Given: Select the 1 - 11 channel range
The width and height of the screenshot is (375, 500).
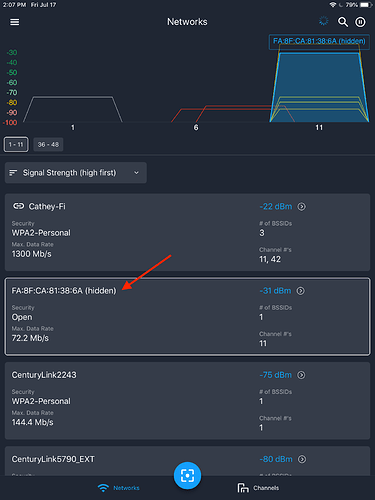Looking at the screenshot, I should click(16, 144).
